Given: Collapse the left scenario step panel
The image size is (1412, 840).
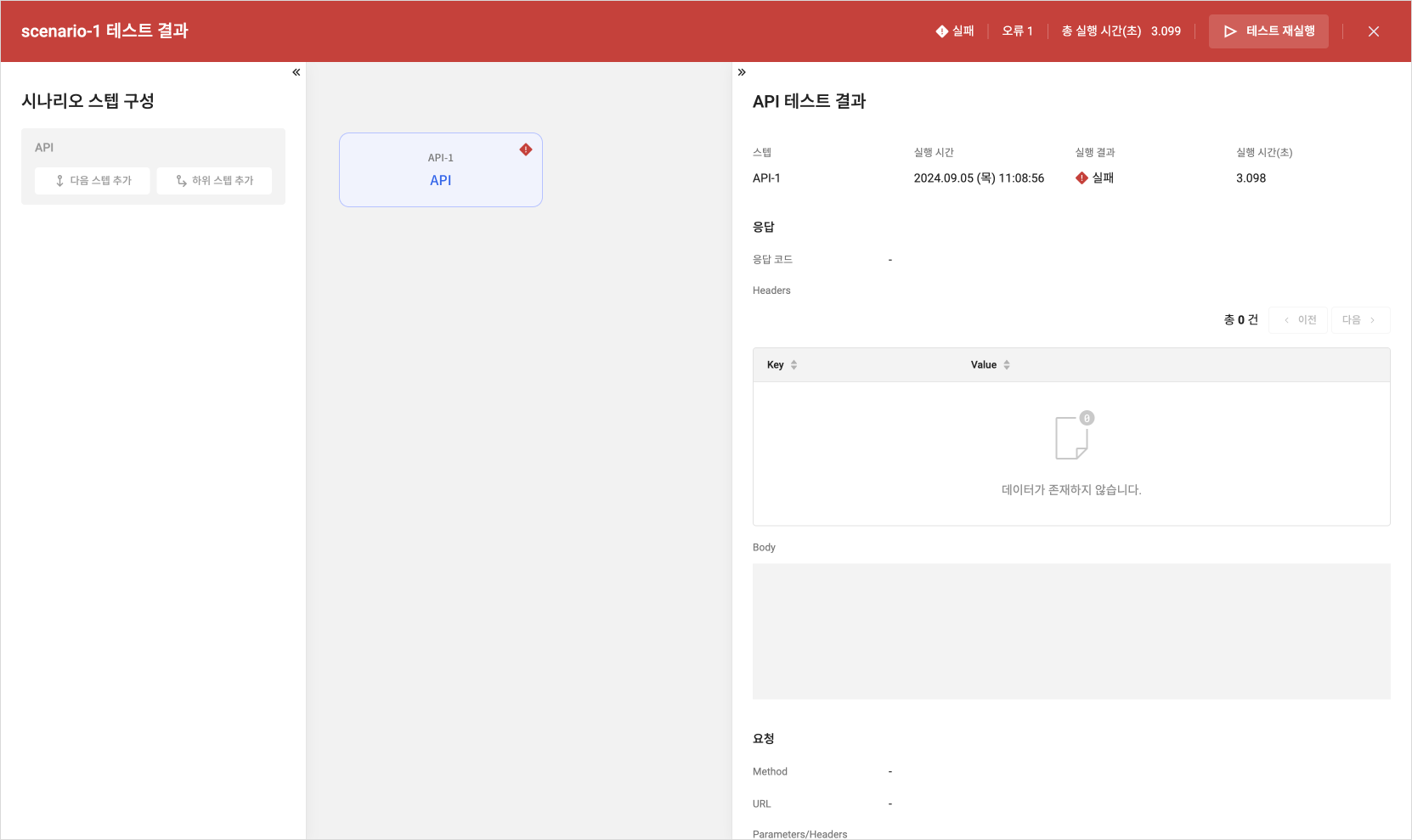Looking at the screenshot, I should (x=297, y=72).
